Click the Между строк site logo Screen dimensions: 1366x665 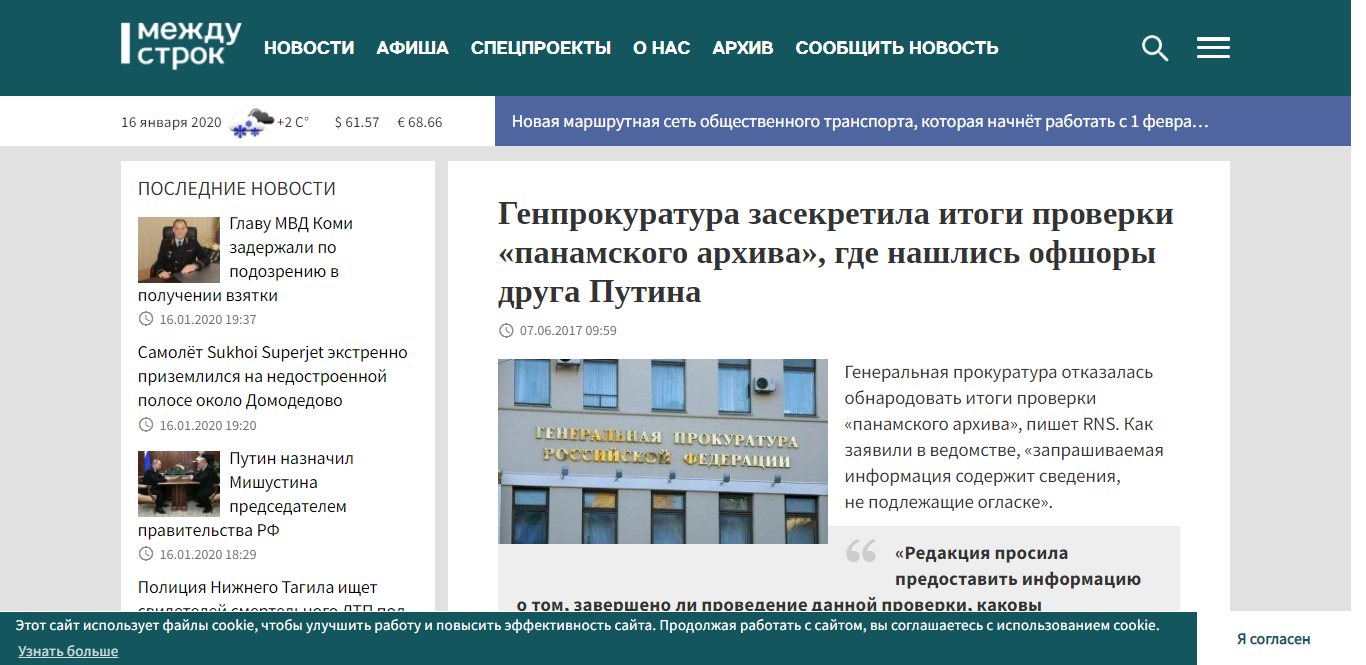pyautogui.click(x=181, y=46)
